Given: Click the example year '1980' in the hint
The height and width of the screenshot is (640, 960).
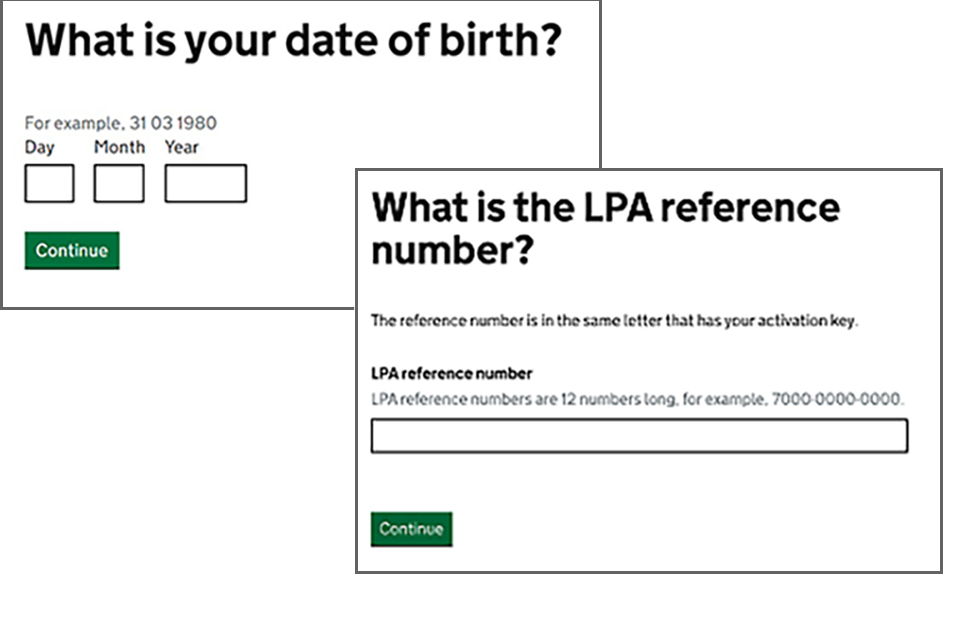Looking at the screenshot, I should tap(197, 124).
